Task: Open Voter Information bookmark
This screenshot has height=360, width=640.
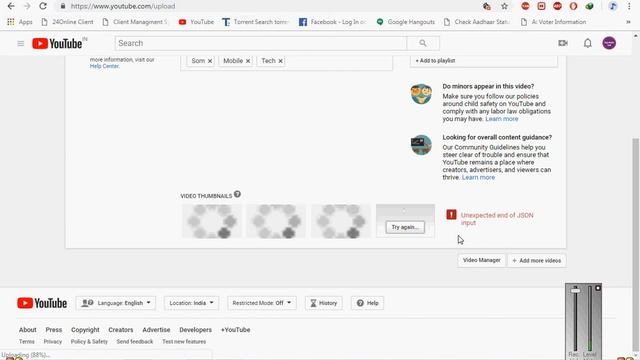Action: (553, 22)
